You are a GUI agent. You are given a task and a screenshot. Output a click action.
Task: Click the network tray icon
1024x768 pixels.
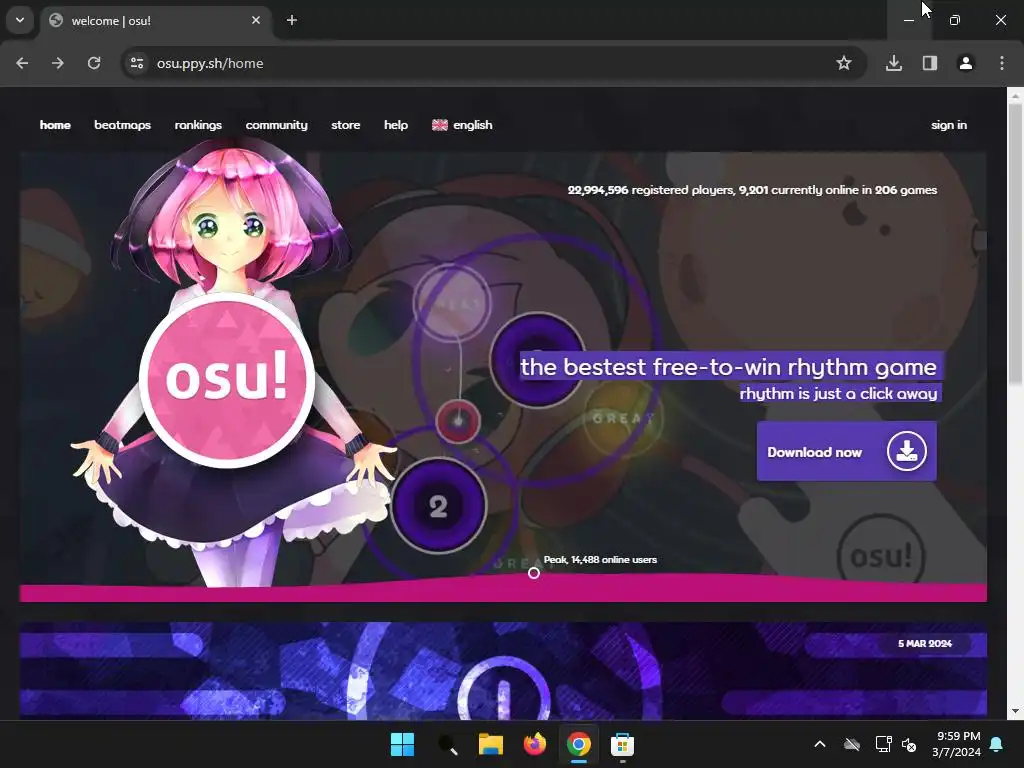pyautogui.click(x=884, y=744)
